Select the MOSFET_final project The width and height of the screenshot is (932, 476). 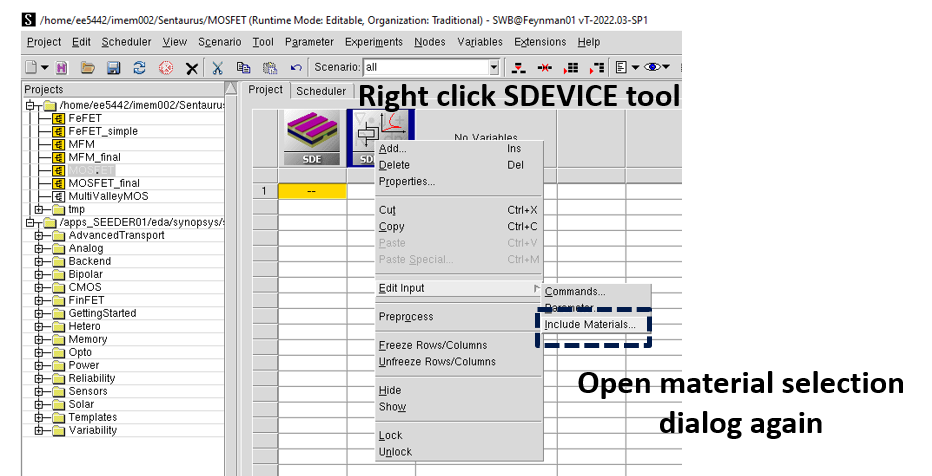[104, 183]
